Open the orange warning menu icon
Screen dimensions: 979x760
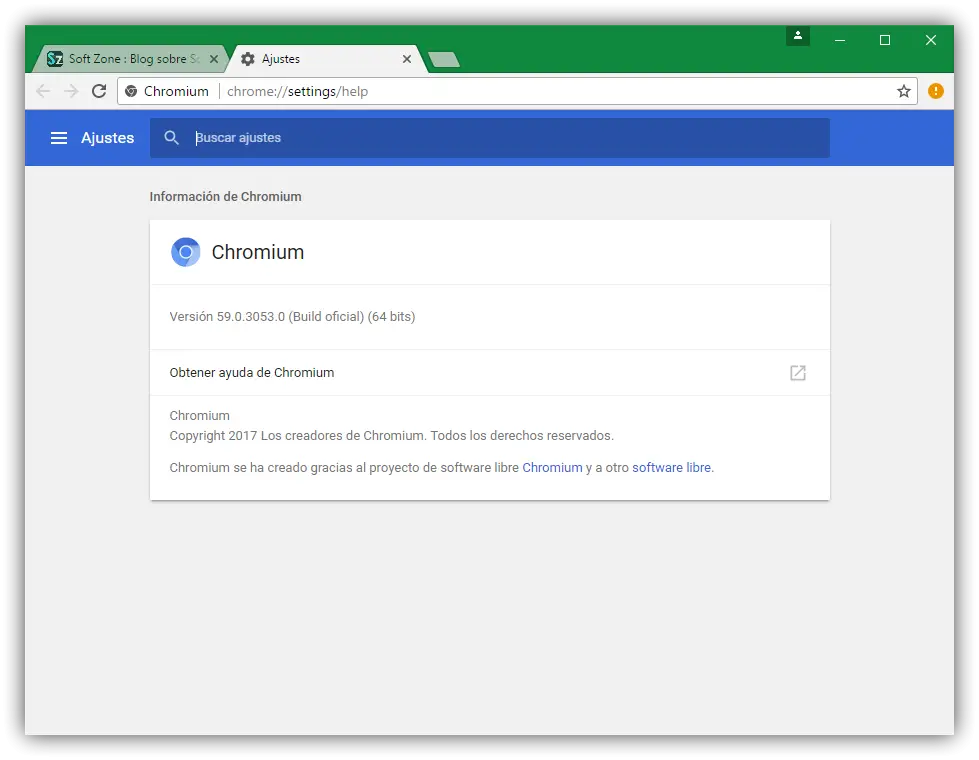coord(935,91)
